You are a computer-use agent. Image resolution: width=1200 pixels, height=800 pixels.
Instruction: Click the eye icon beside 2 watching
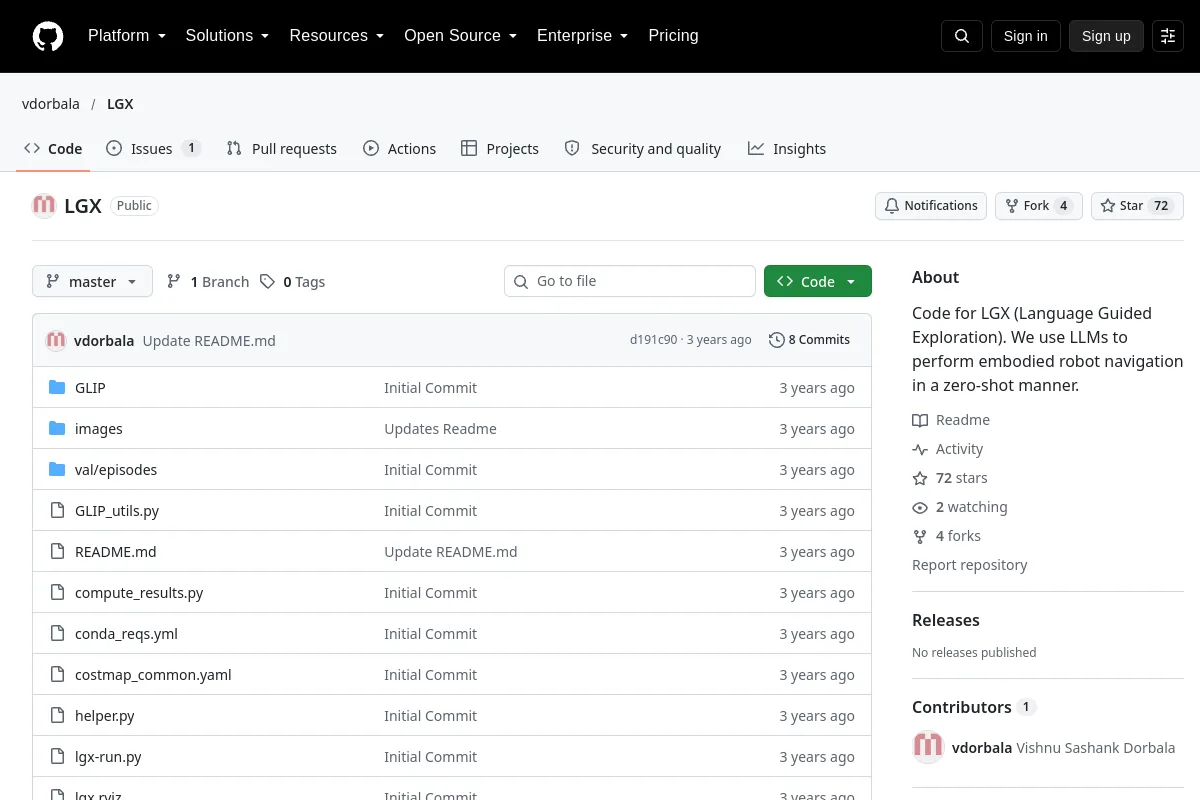pyautogui.click(x=920, y=507)
